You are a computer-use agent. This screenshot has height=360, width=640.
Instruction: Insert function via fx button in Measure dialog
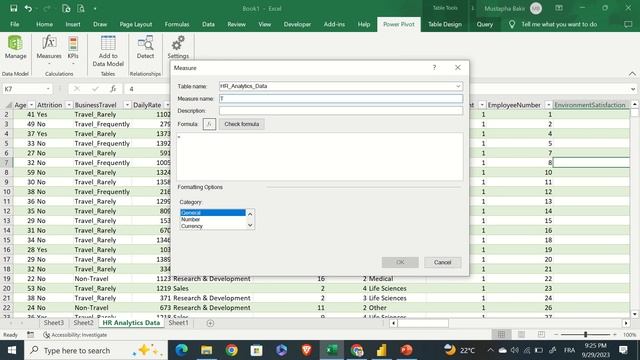tap(209, 124)
